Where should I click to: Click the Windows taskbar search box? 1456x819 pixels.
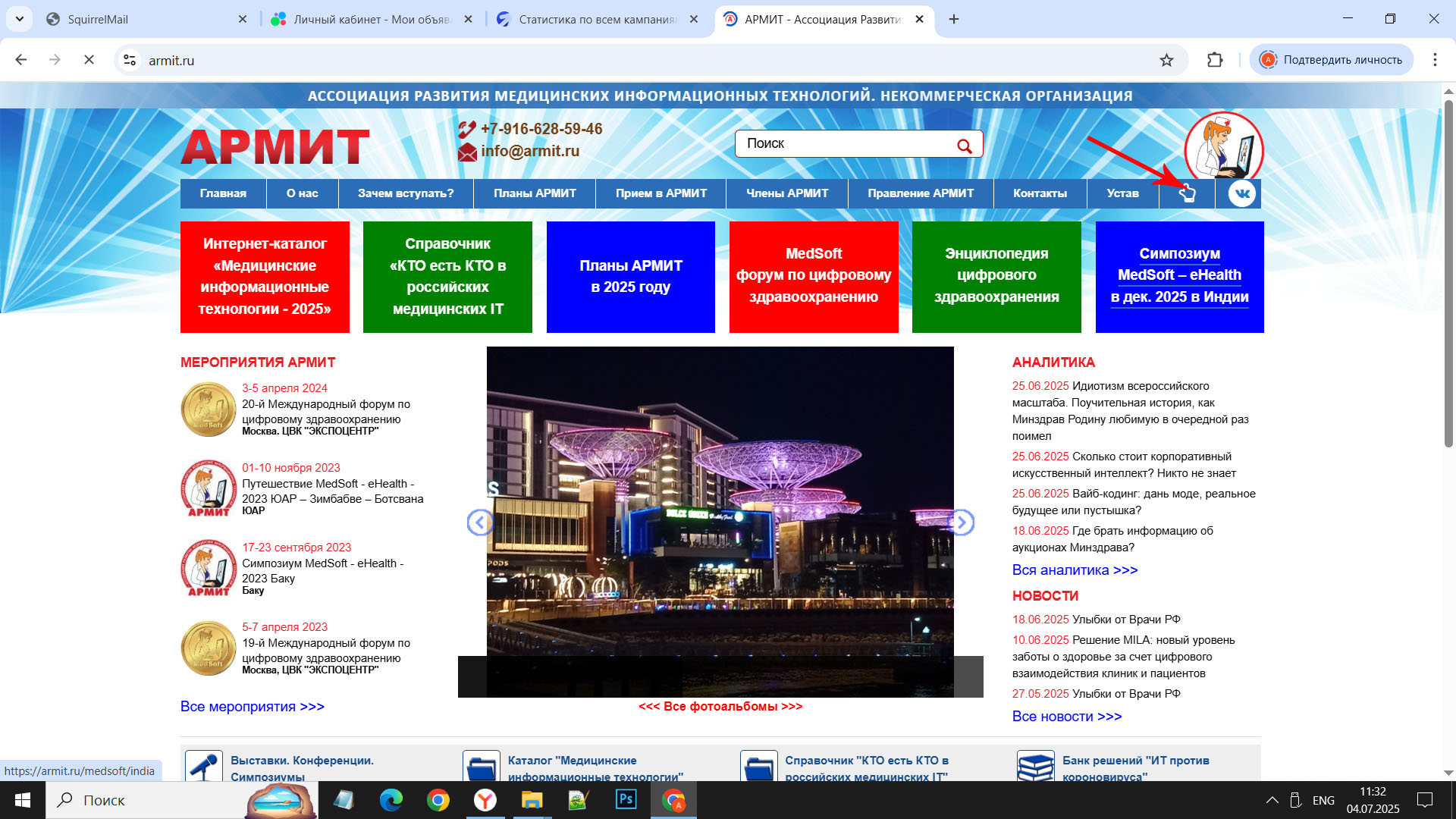(x=182, y=800)
